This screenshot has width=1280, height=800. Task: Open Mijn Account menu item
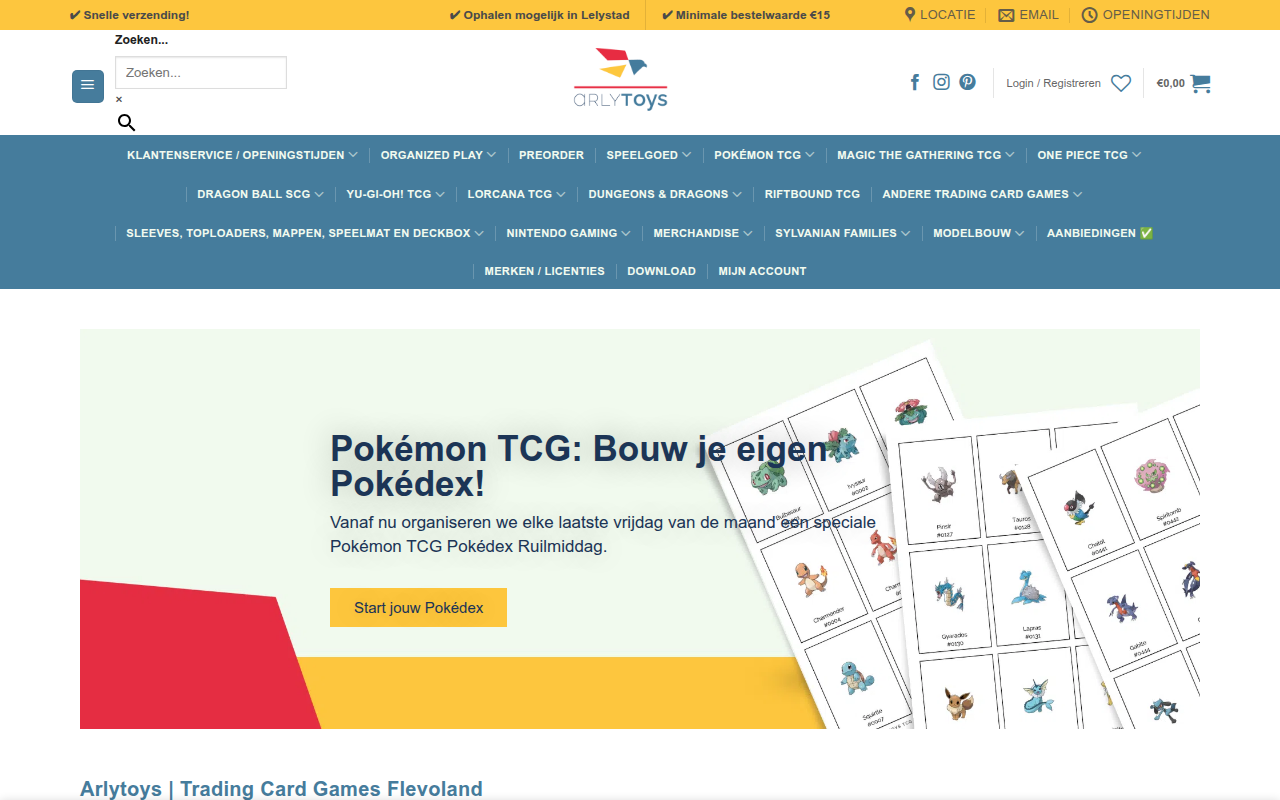(762, 271)
